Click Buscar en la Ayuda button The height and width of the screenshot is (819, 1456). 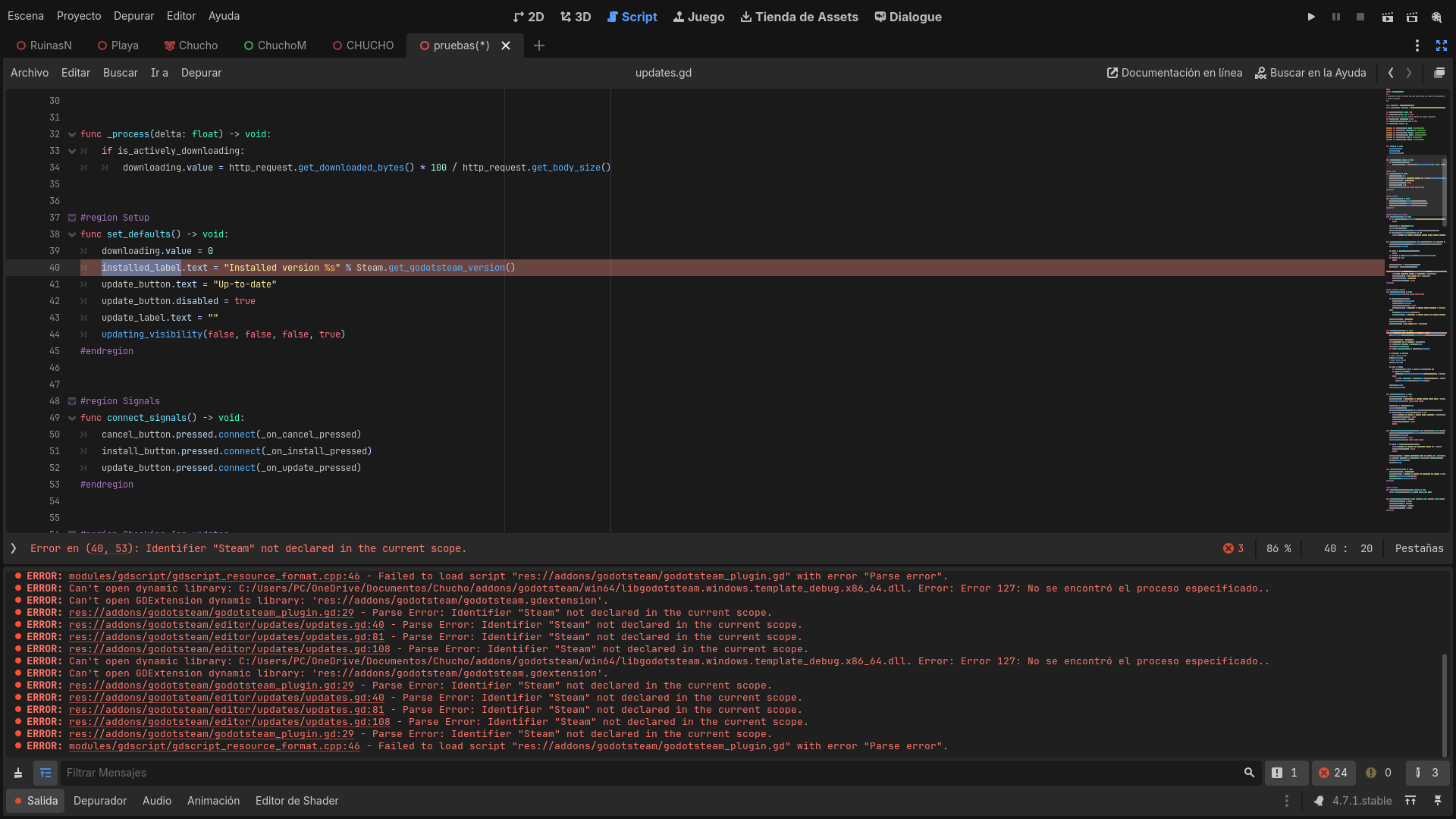coord(1310,73)
